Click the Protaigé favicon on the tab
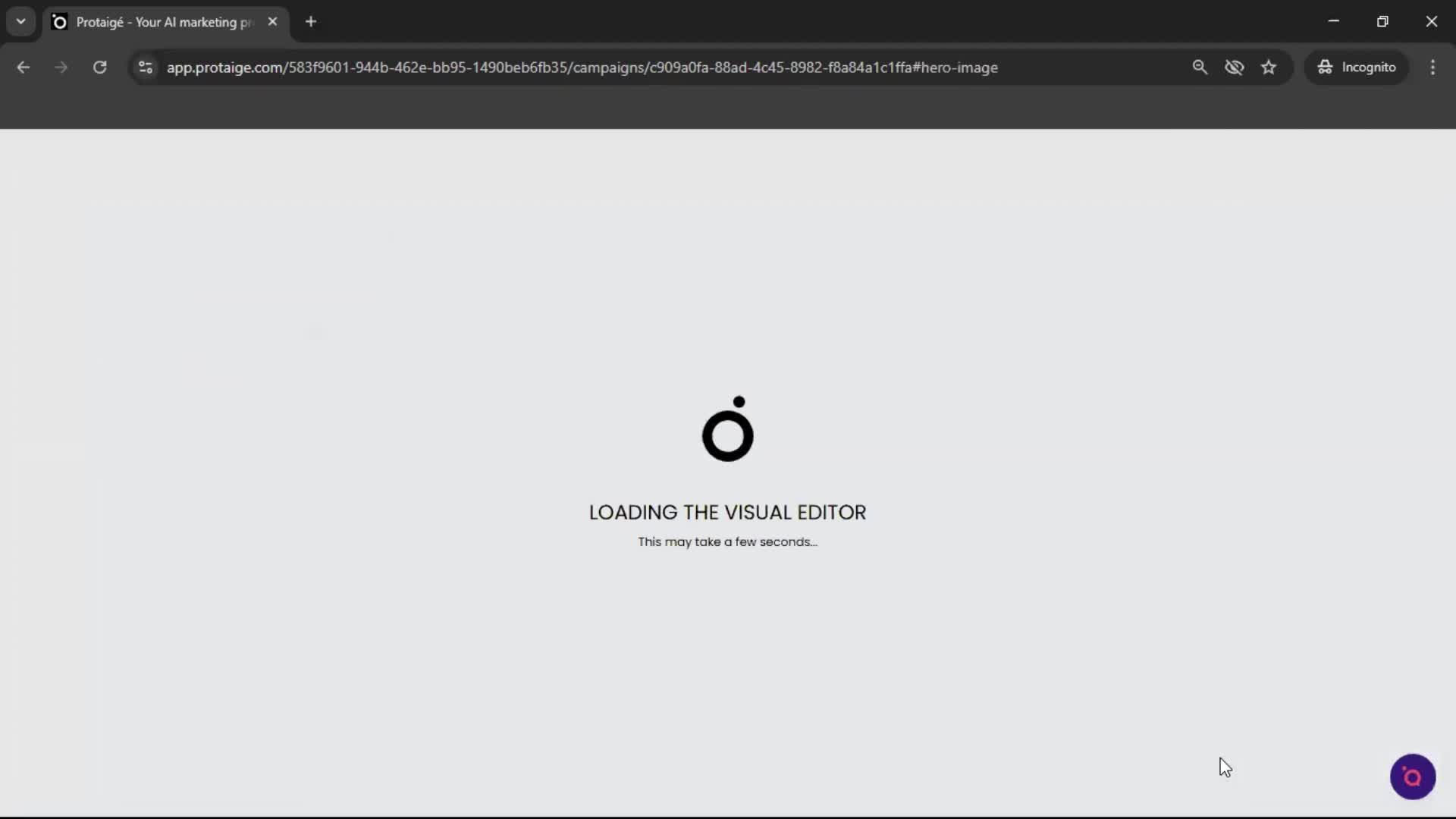This screenshot has height=819, width=1456. pyautogui.click(x=59, y=22)
